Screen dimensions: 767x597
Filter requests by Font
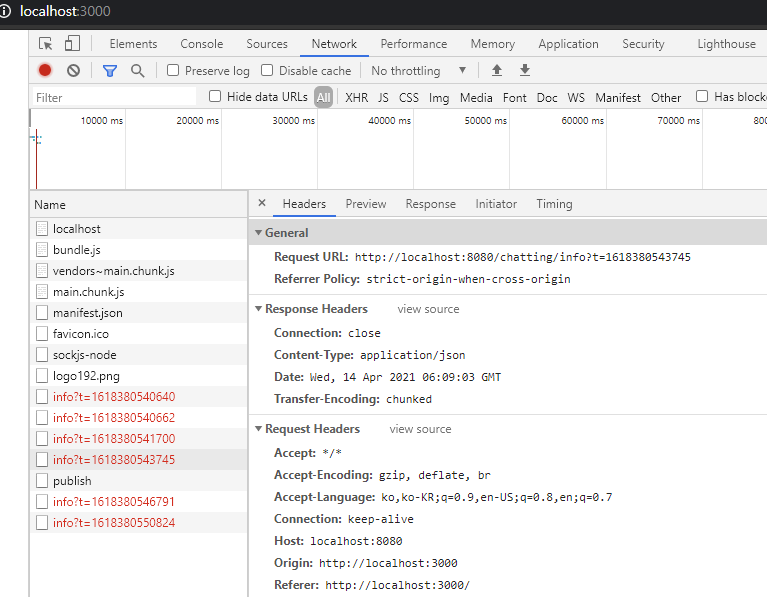515,98
